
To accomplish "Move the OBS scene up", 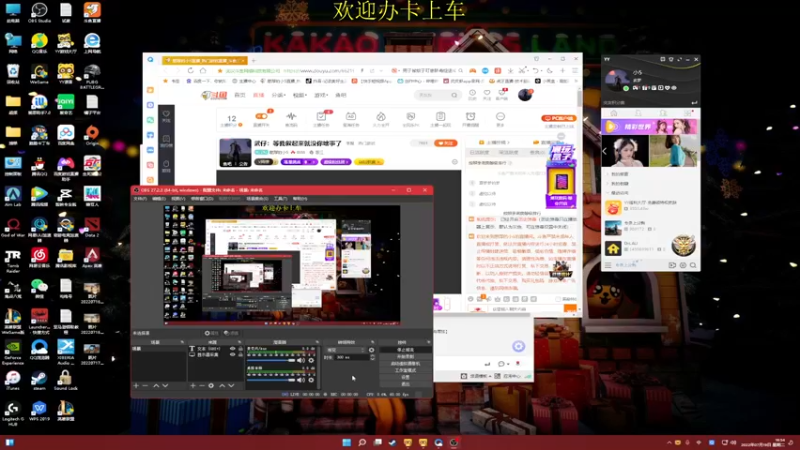I will tap(156, 386).
